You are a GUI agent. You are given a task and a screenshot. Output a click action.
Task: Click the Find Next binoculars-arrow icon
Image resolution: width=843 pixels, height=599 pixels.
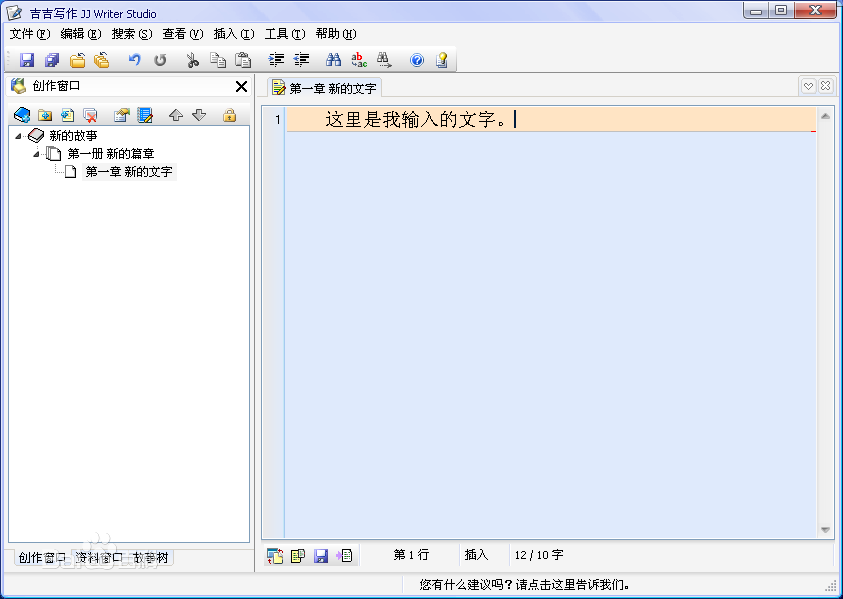tap(384, 60)
